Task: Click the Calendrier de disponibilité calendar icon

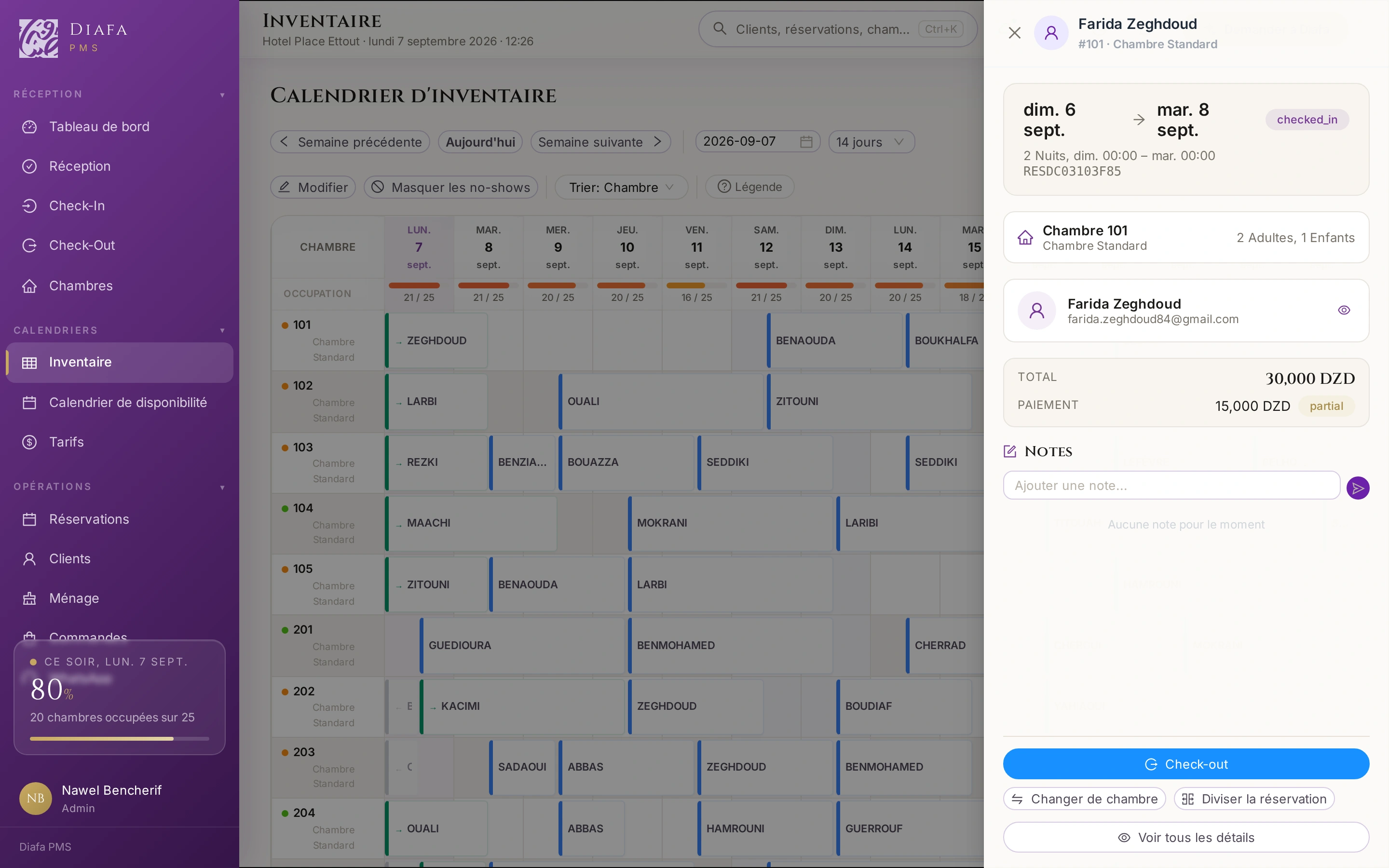Action: tap(29, 403)
